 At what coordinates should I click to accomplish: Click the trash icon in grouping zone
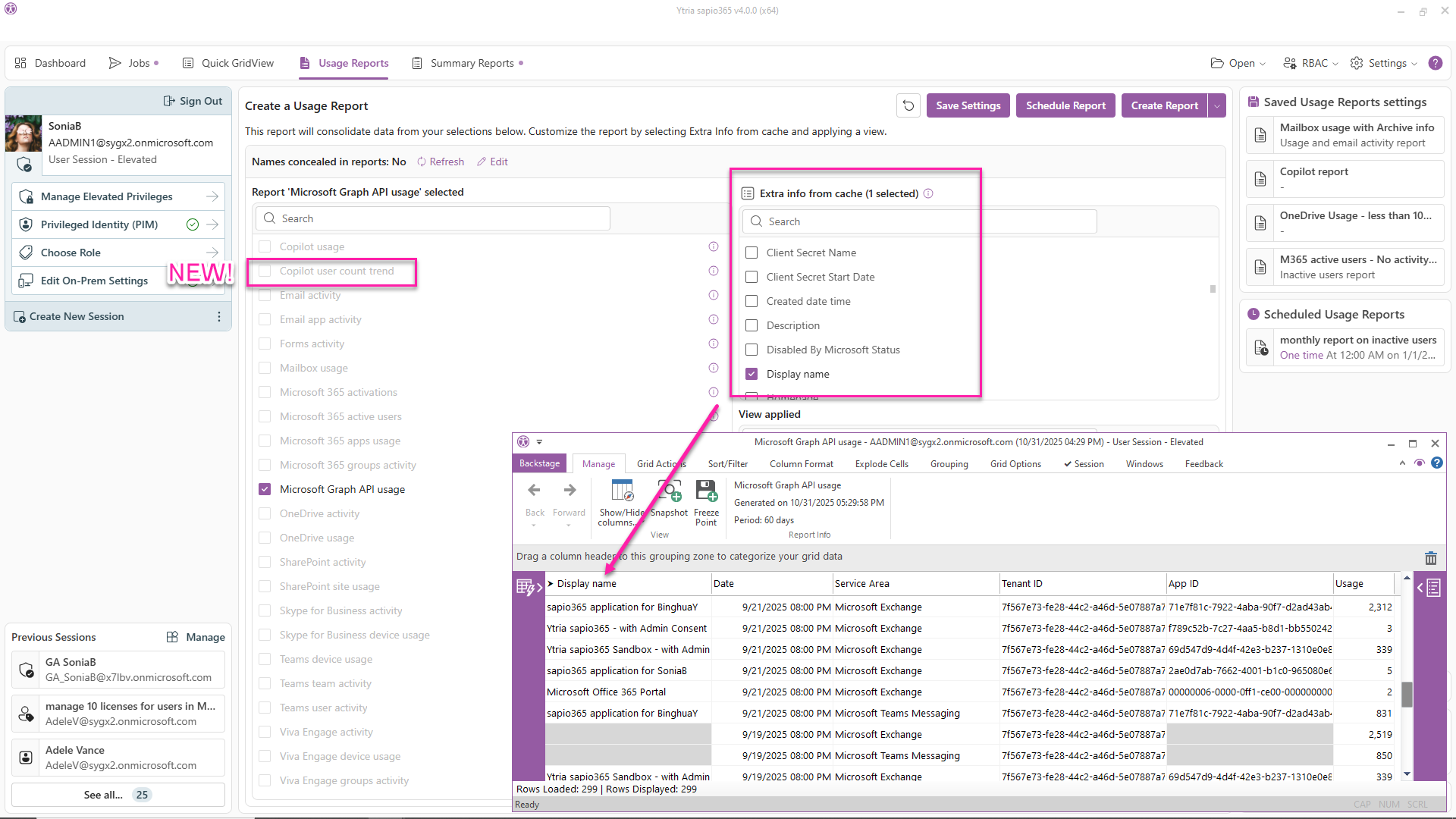pyautogui.click(x=1430, y=558)
